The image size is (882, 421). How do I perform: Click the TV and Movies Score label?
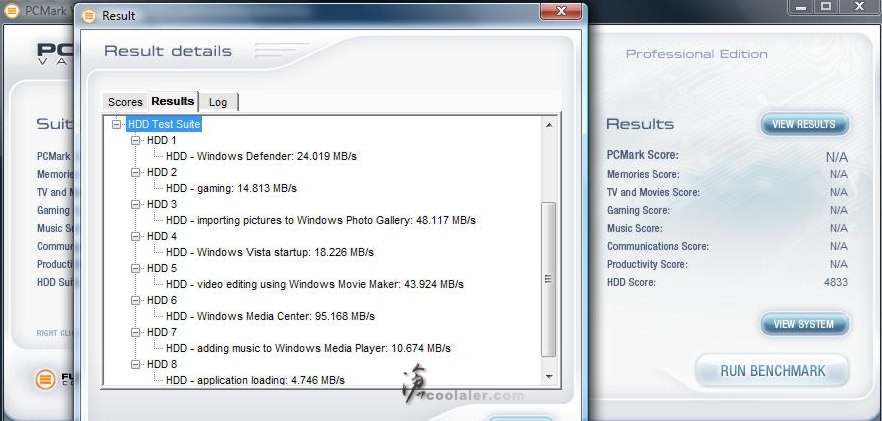coord(653,192)
